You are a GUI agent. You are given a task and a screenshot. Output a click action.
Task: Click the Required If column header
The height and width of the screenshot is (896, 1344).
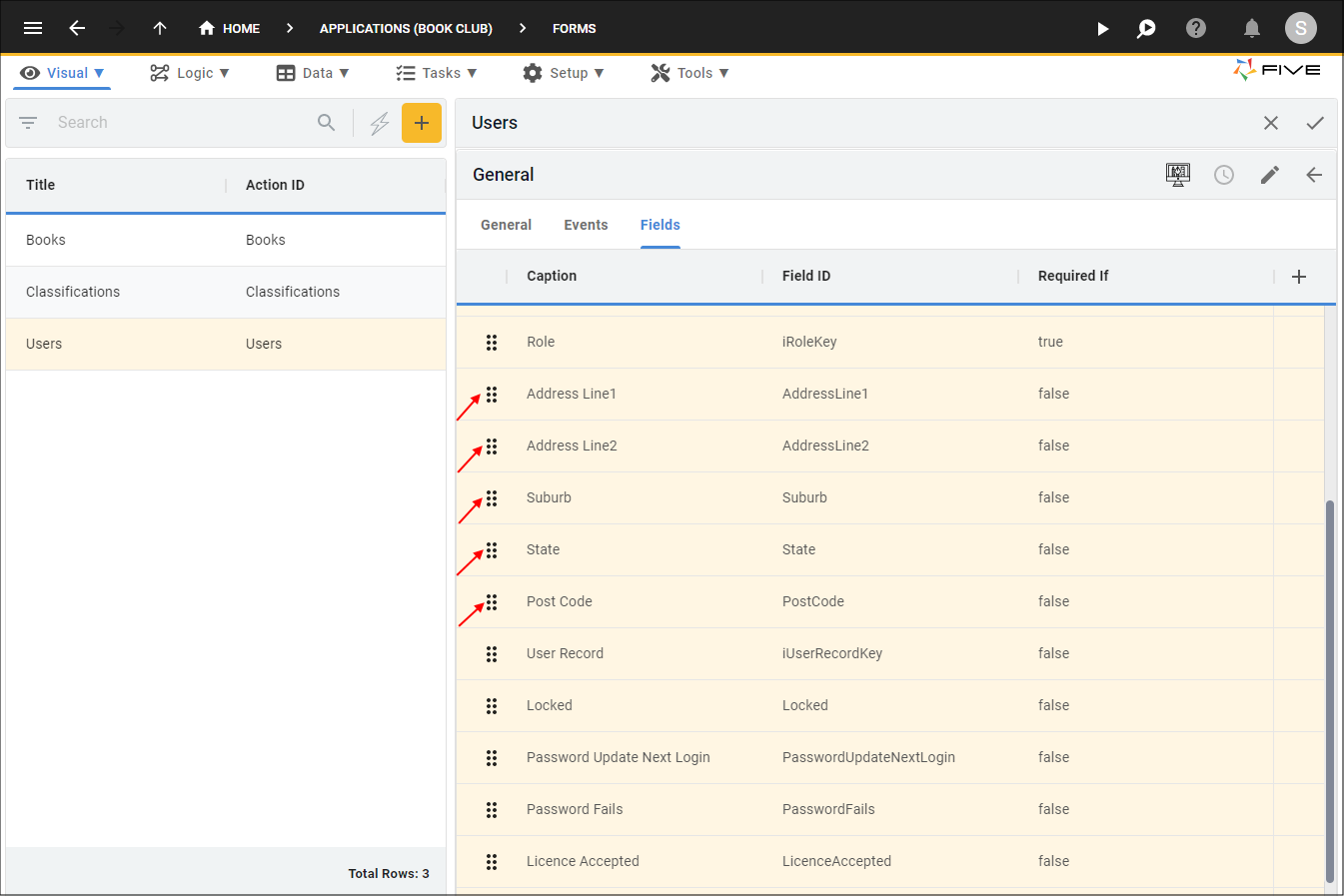point(1073,276)
